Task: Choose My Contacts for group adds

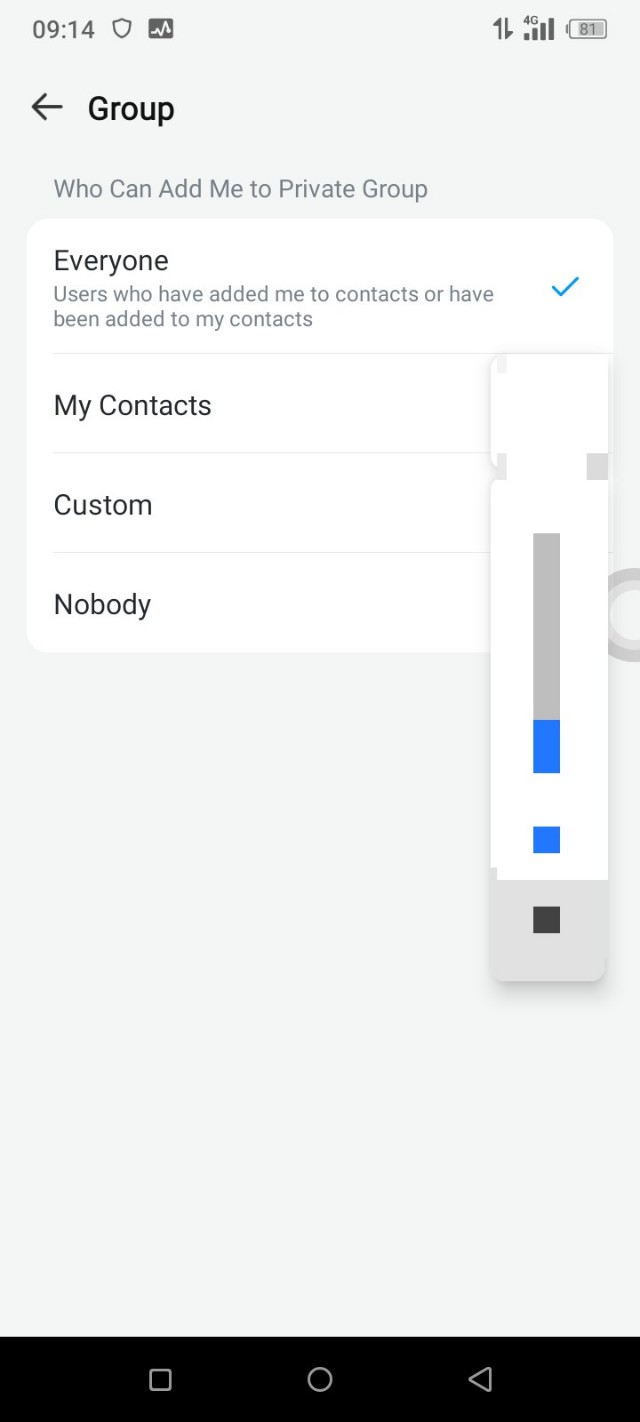Action: click(x=133, y=405)
